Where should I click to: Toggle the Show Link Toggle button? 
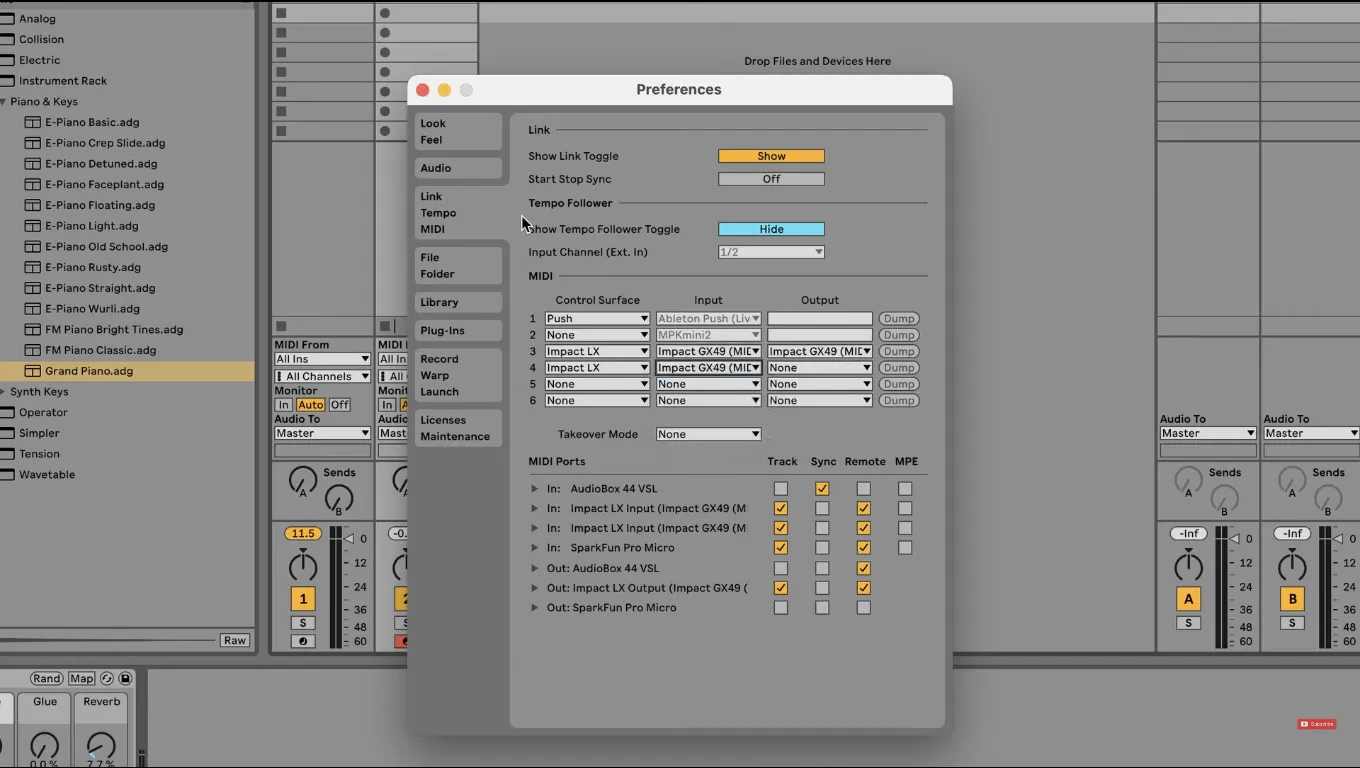[771, 156]
